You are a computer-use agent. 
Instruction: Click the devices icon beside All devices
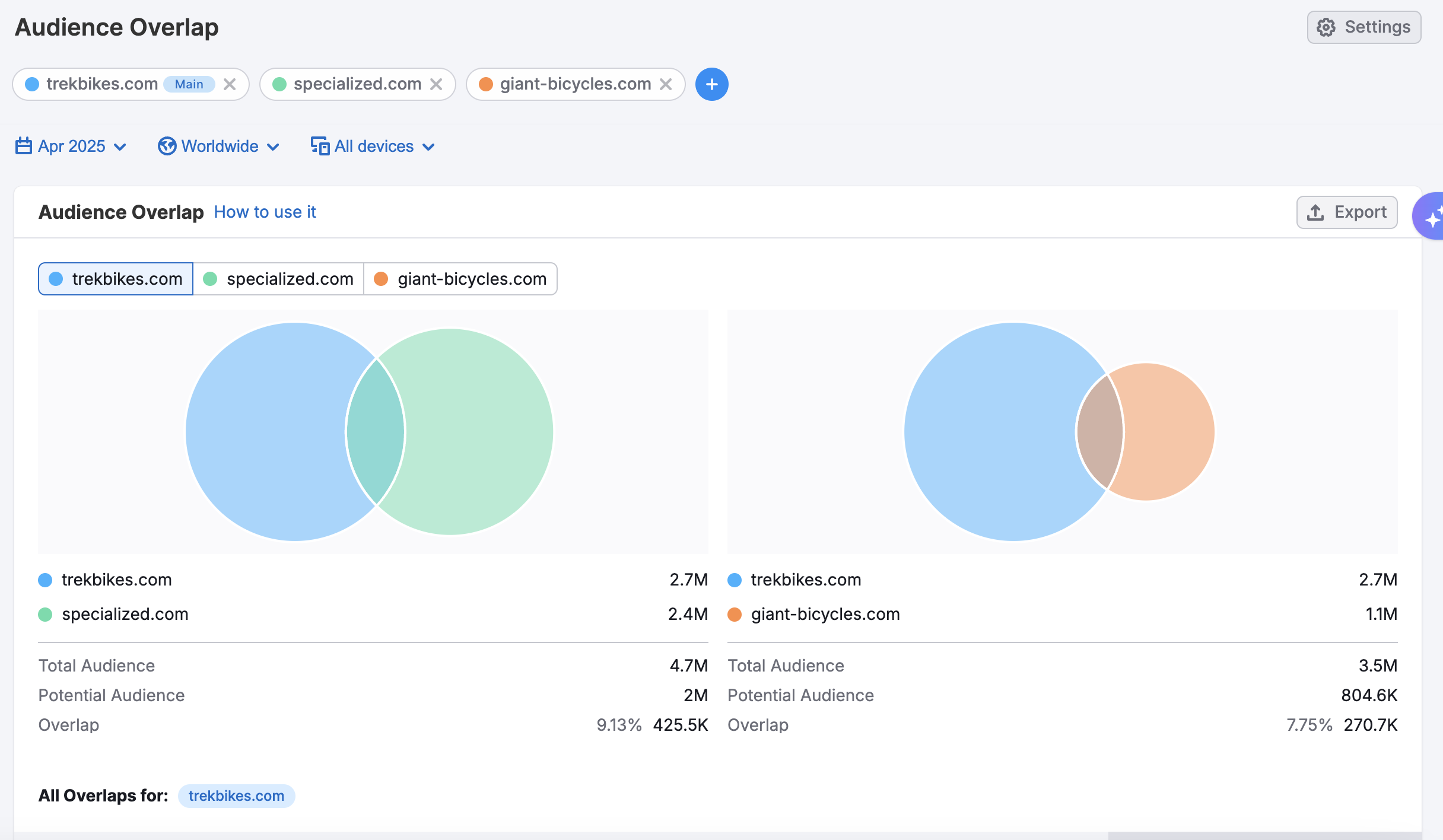tap(320, 146)
